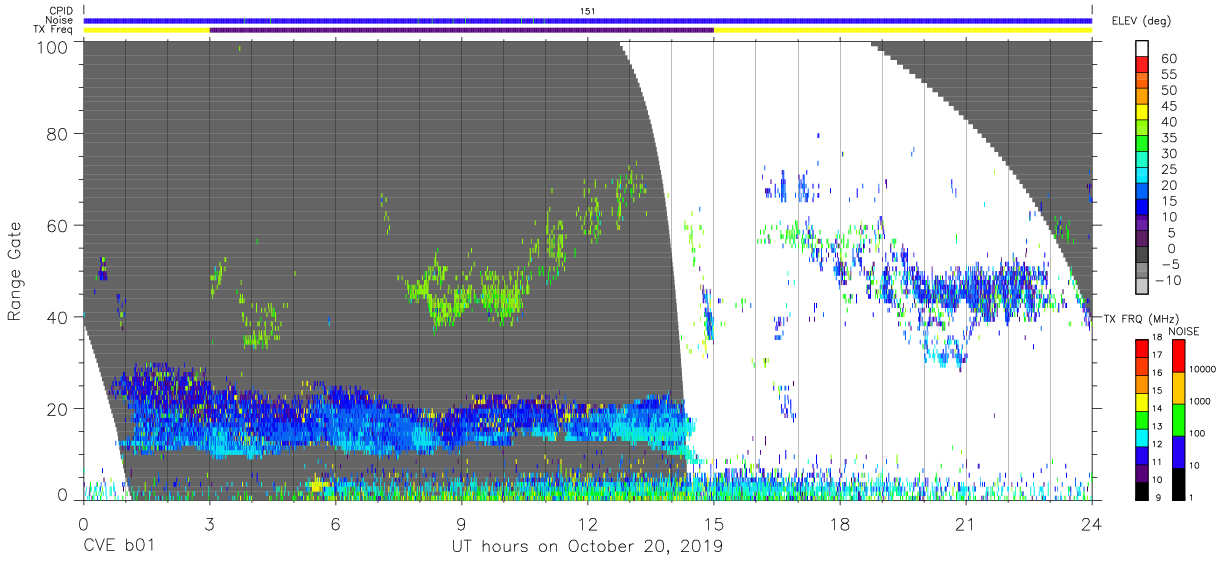1228x567 pixels.
Task: Click the CVE b01 radar label
Action: click(119, 547)
